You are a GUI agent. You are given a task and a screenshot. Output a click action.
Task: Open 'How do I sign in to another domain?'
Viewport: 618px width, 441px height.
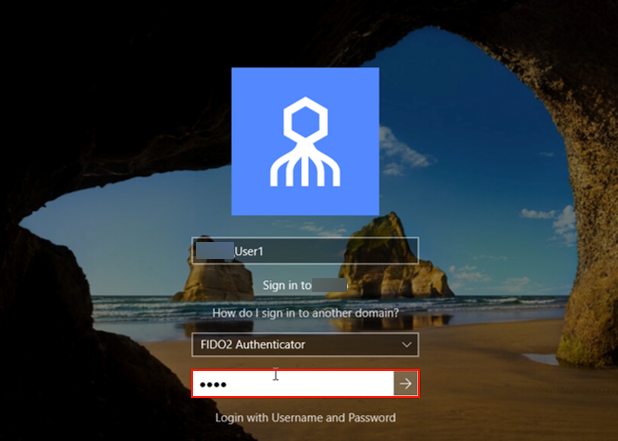pos(305,313)
